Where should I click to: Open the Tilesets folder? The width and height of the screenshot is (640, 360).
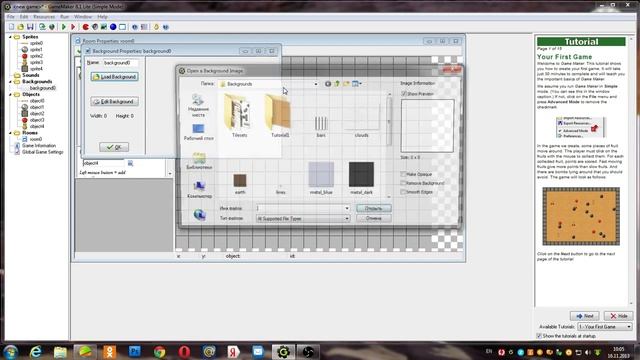(239, 116)
